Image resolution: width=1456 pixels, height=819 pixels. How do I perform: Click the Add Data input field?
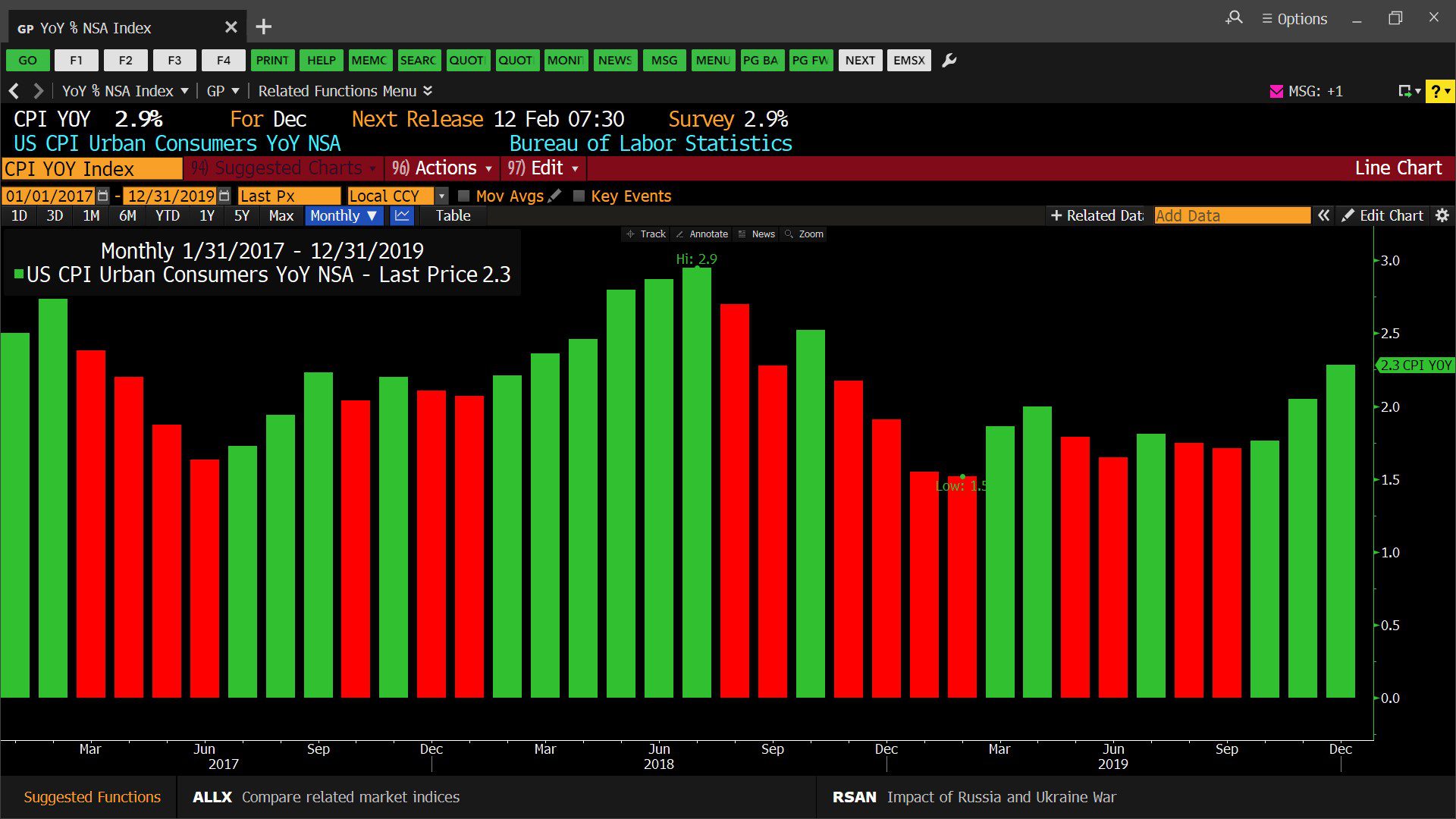tap(1232, 216)
